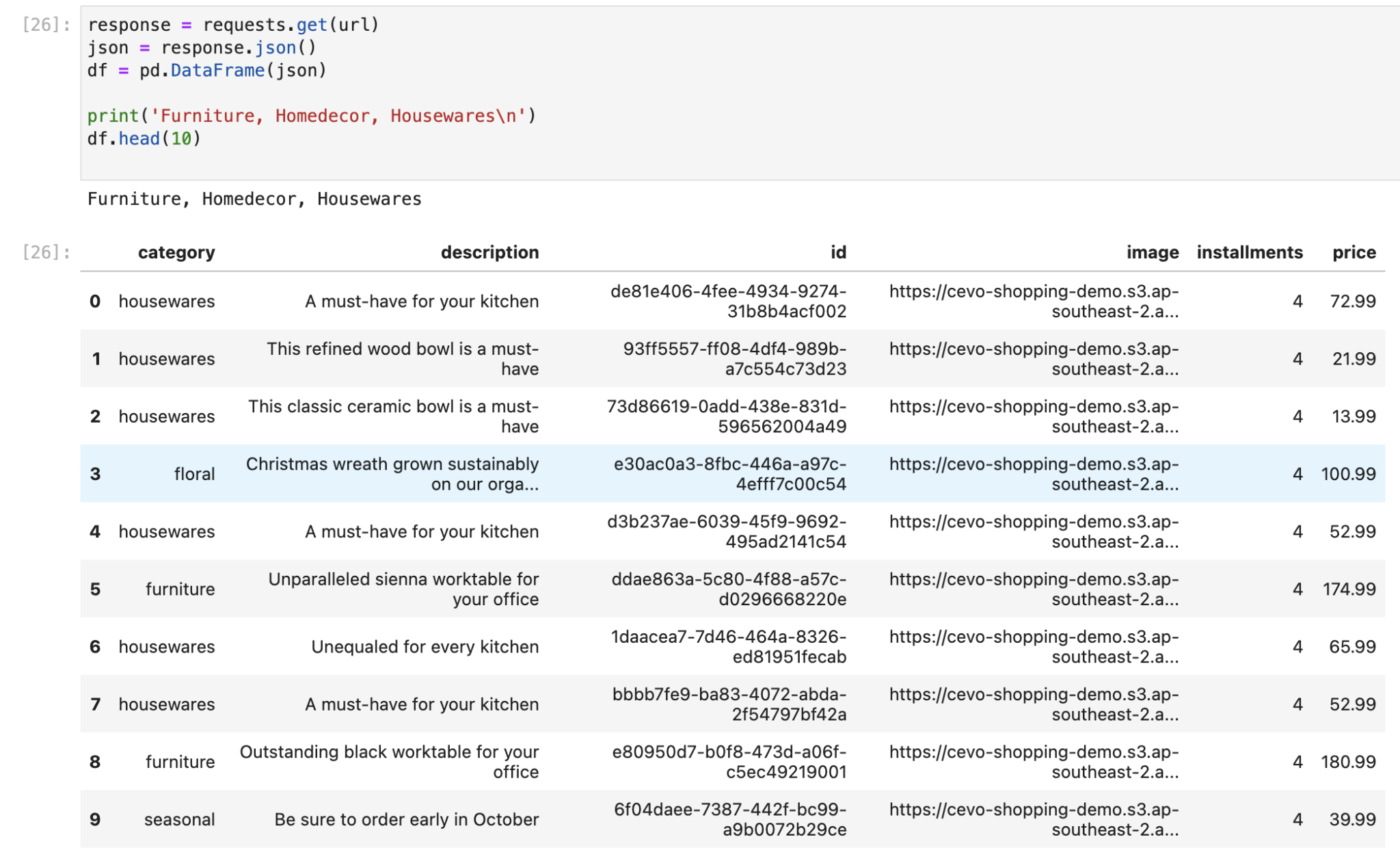Click the seasonal category cell in row 9
Viewport: 1400px width, 861px height.
(180, 819)
